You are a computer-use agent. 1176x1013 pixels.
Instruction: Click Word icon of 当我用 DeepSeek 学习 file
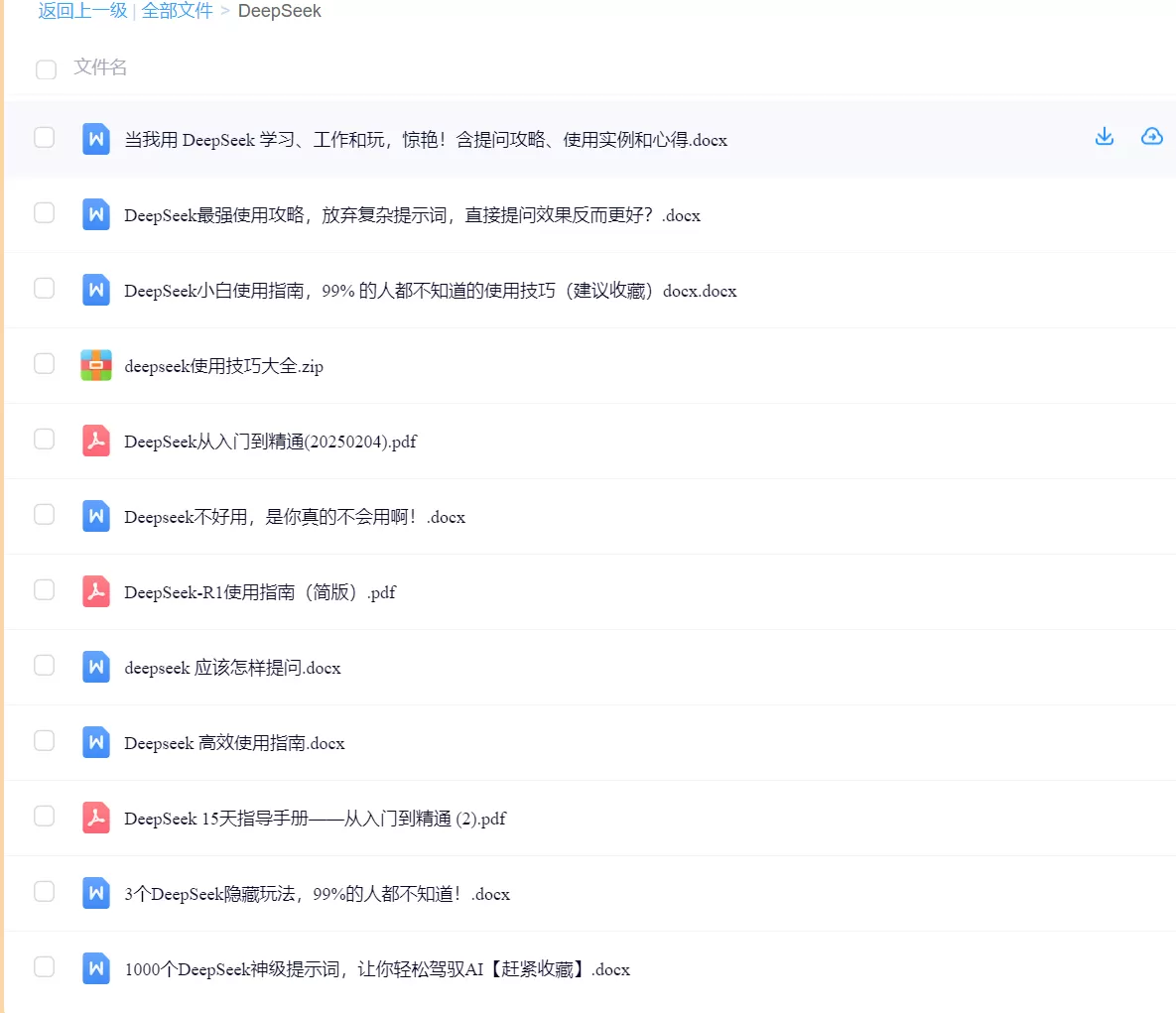click(95, 140)
